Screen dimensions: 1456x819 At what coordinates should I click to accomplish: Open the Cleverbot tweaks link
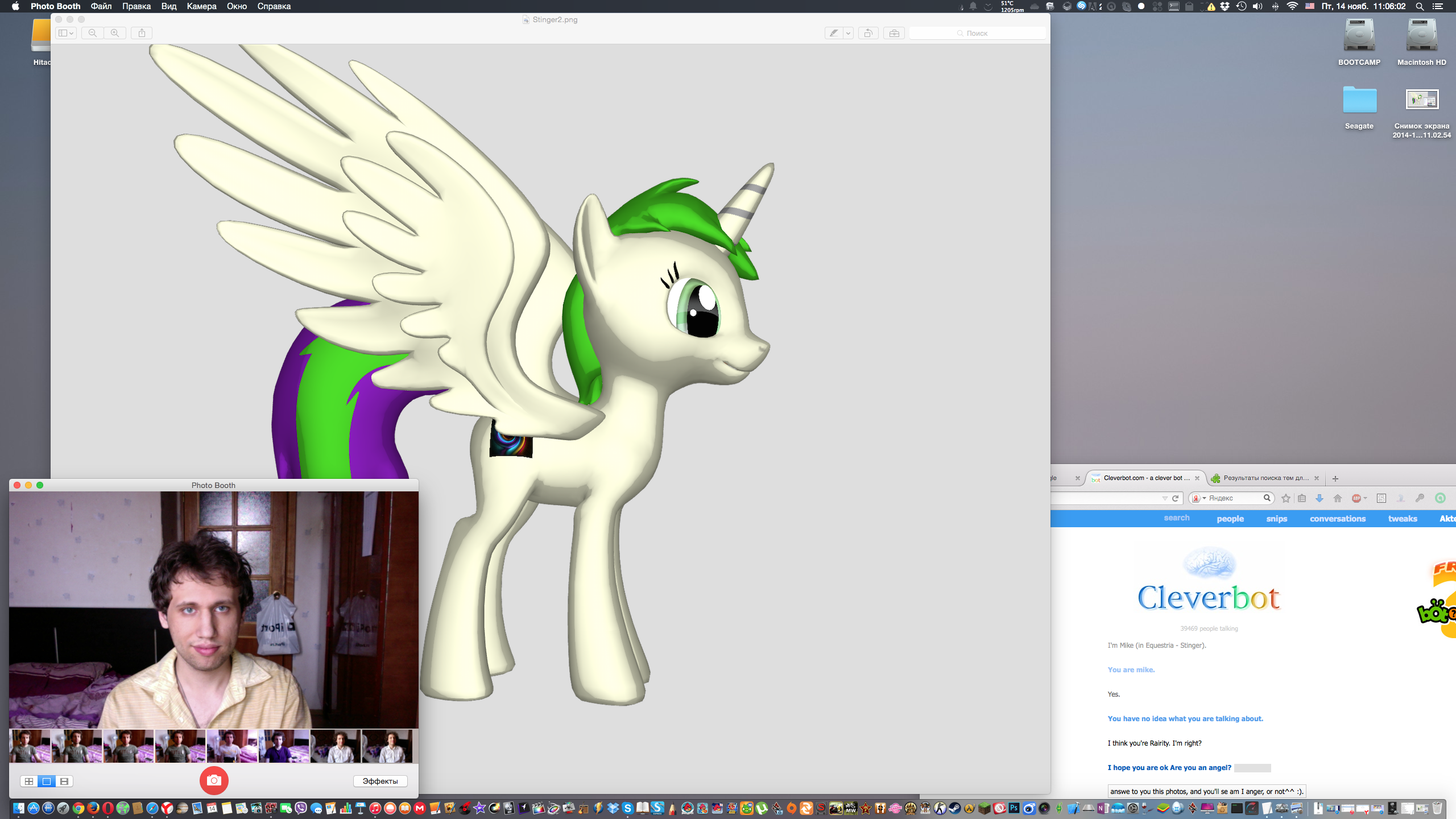click(1402, 519)
